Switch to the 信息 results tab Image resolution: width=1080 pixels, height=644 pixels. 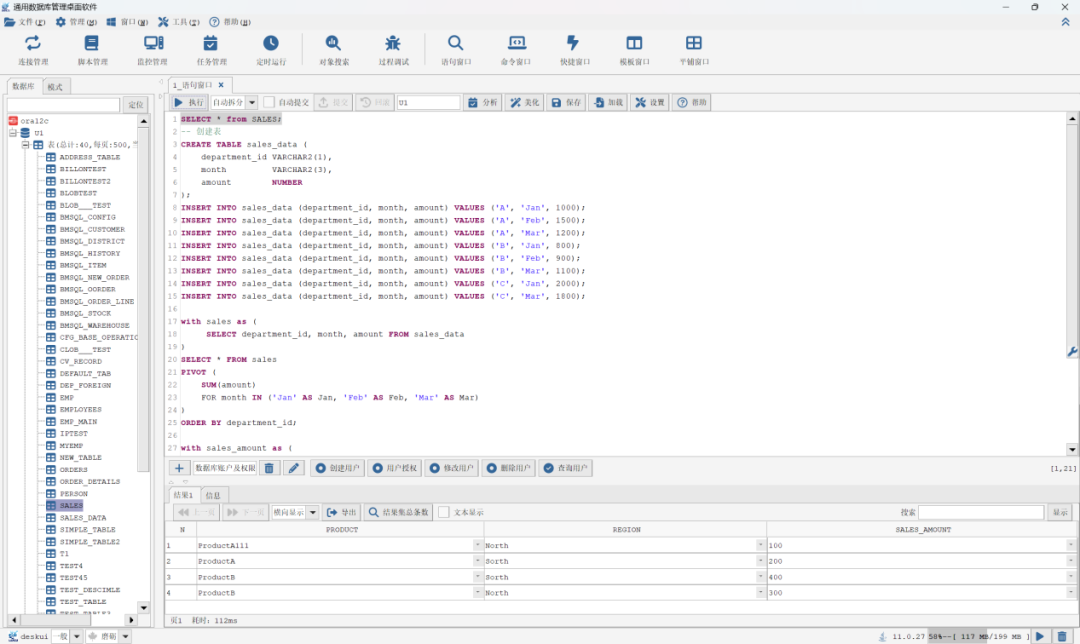[x=213, y=495]
